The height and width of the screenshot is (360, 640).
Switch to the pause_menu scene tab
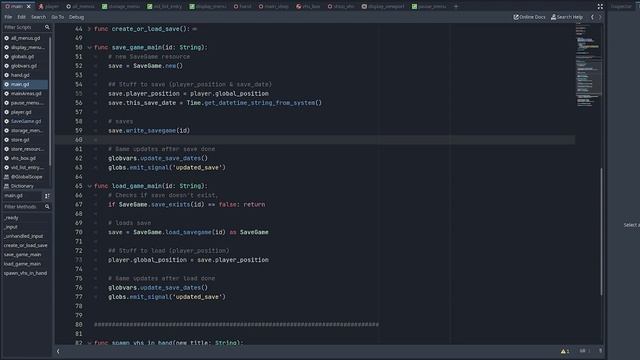[429, 7]
